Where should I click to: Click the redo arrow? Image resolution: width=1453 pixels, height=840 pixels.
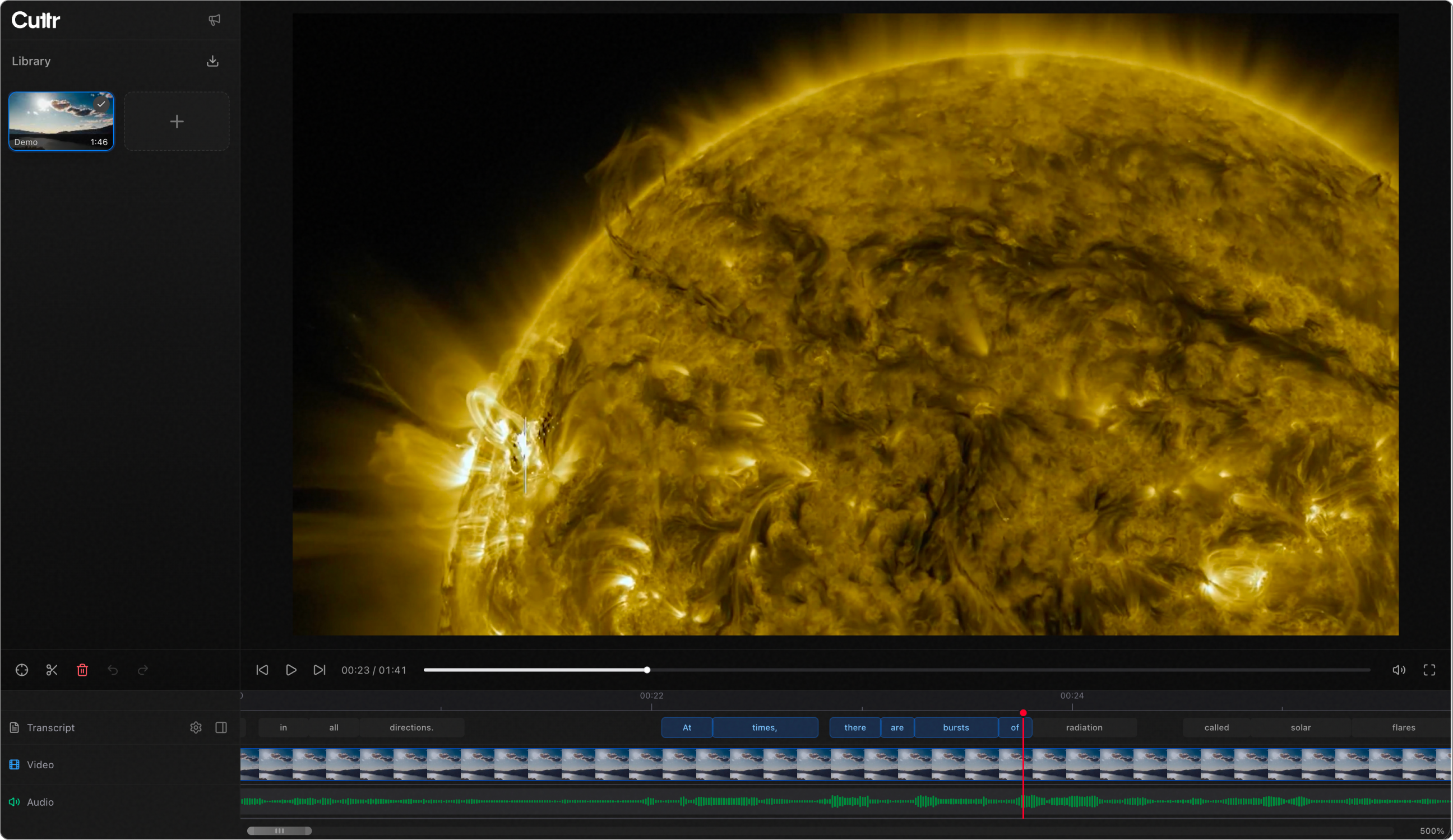[x=143, y=670]
